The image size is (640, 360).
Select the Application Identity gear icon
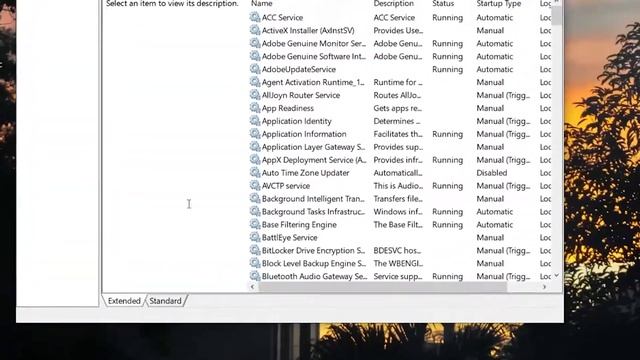255,121
